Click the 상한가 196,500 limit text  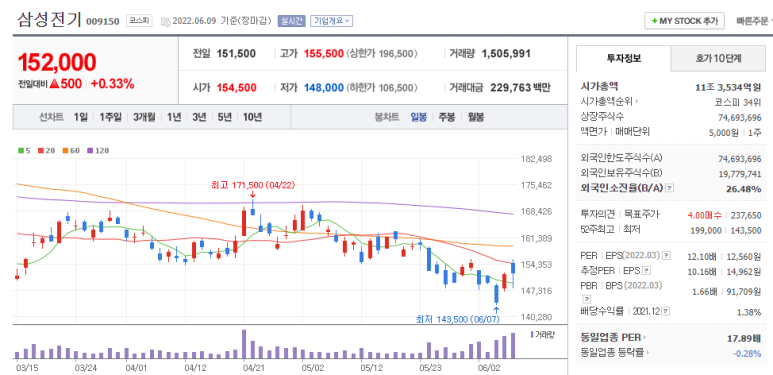tap(382, 53)
